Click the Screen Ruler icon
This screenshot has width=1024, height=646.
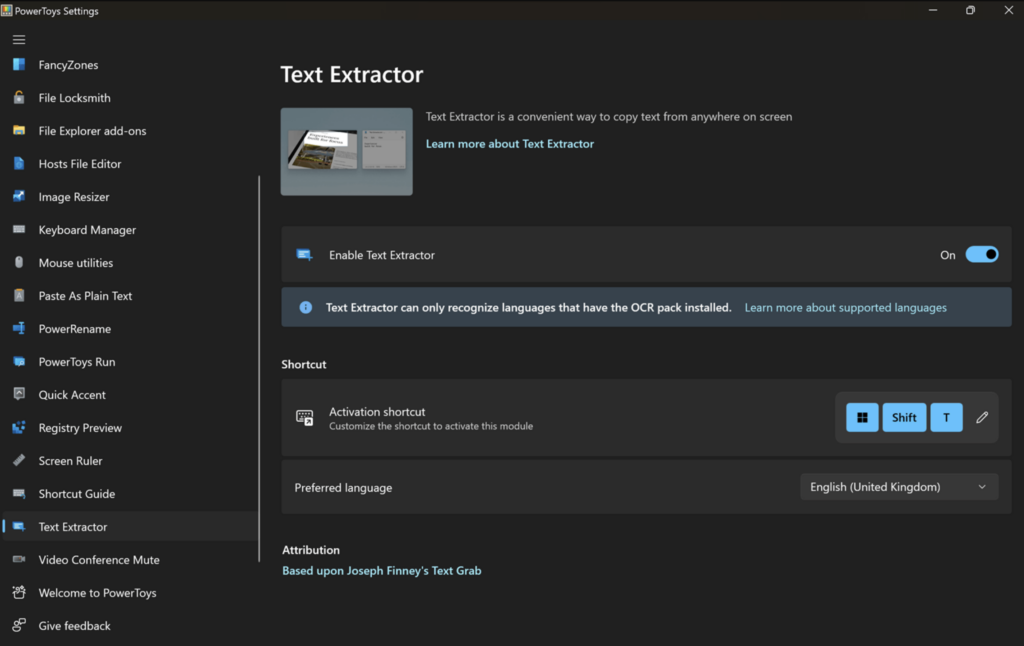19,460
